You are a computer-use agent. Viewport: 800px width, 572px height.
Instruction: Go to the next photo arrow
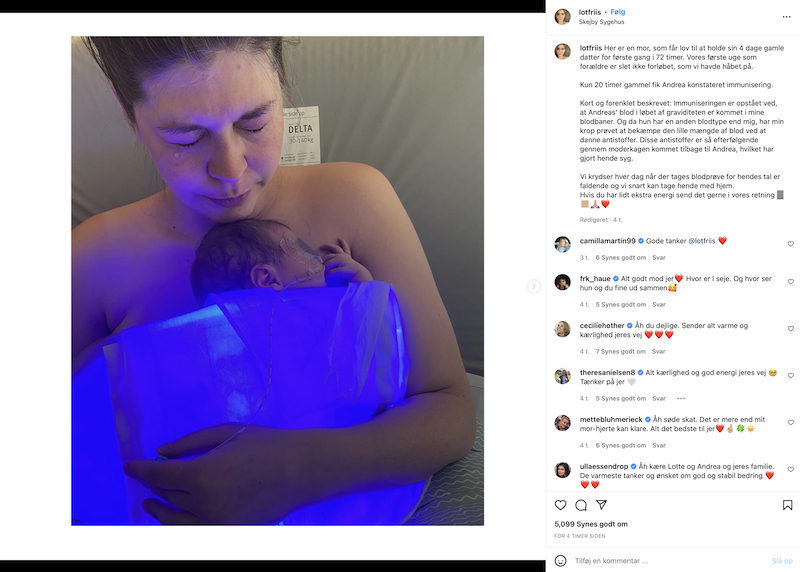point(534,286)
